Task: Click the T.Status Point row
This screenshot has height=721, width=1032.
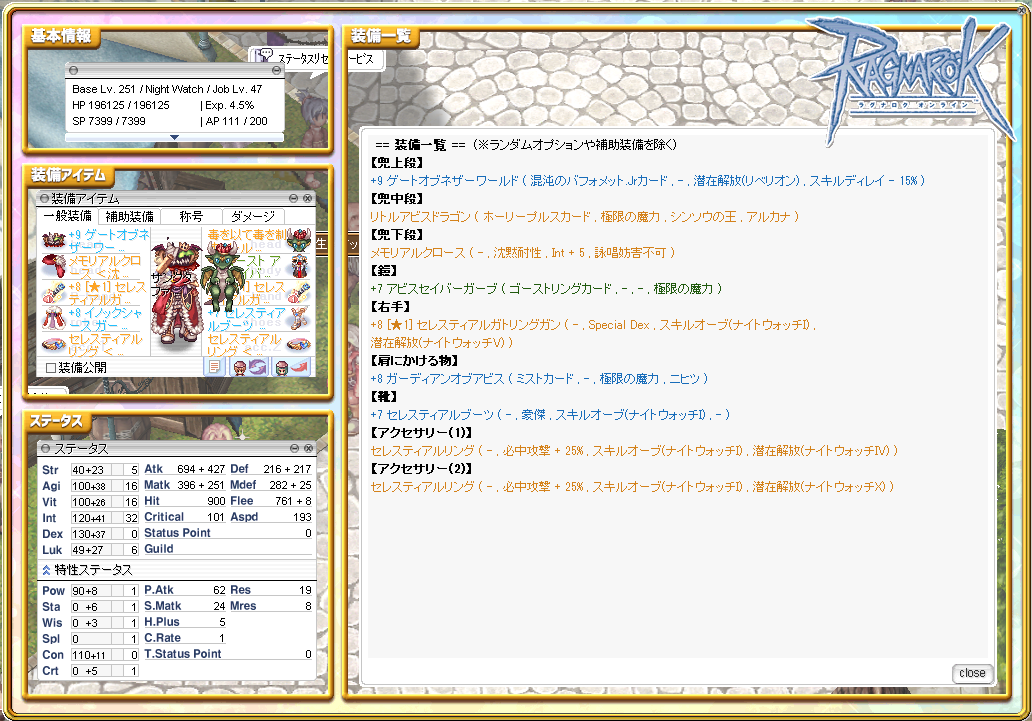Action: pos(228,654)
